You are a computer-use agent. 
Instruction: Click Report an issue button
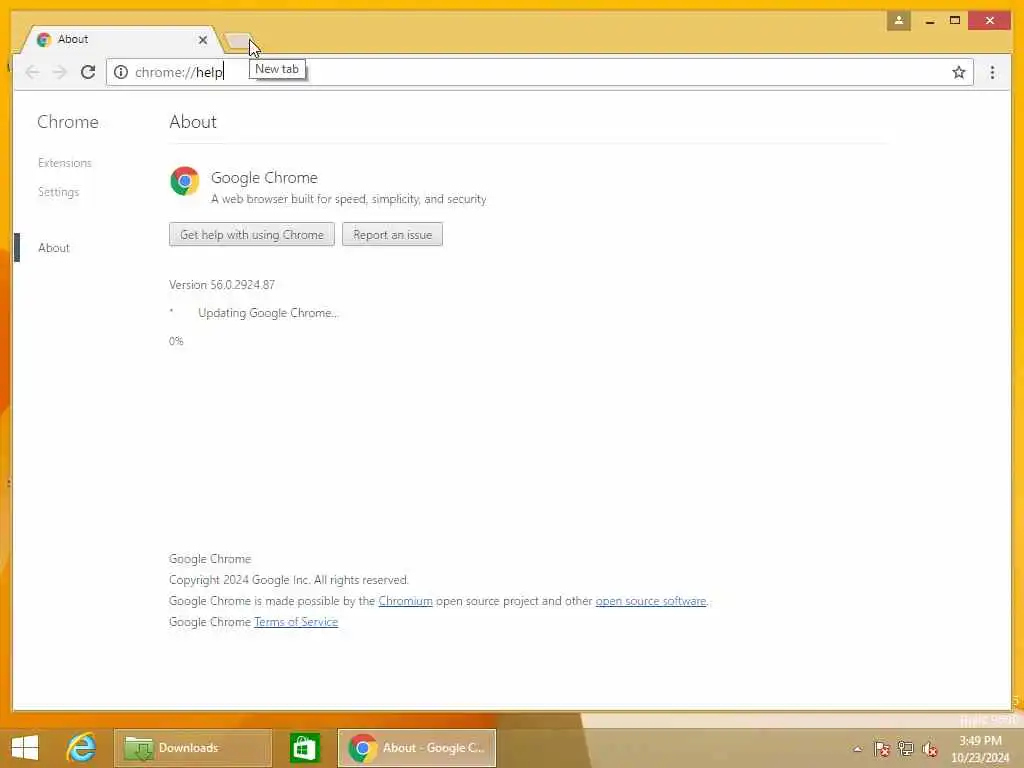click(x=392, y=234)
